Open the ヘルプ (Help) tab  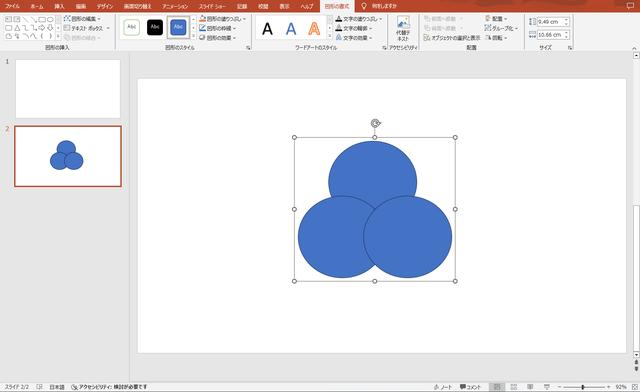(x=307, y=6)
